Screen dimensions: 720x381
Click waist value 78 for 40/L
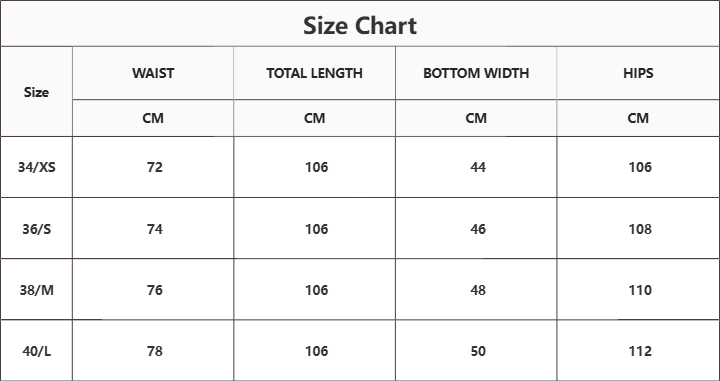155,351
